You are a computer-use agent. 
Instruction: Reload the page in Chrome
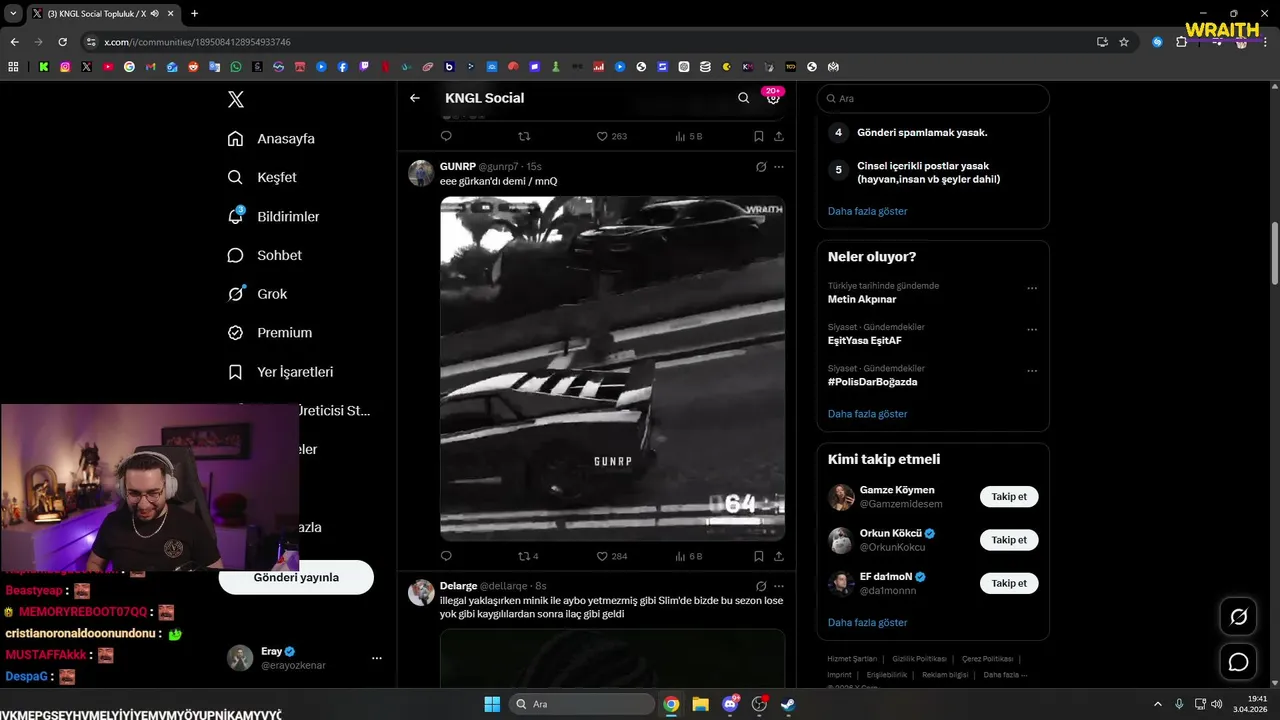[62, 42]
